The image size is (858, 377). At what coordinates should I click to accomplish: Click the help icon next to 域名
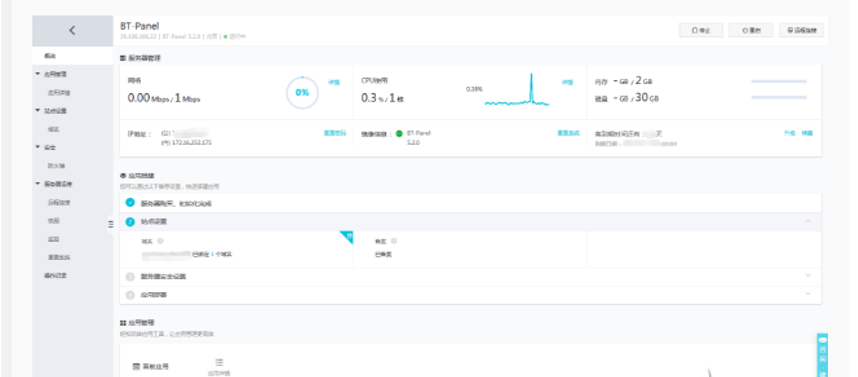coord(161,240)
